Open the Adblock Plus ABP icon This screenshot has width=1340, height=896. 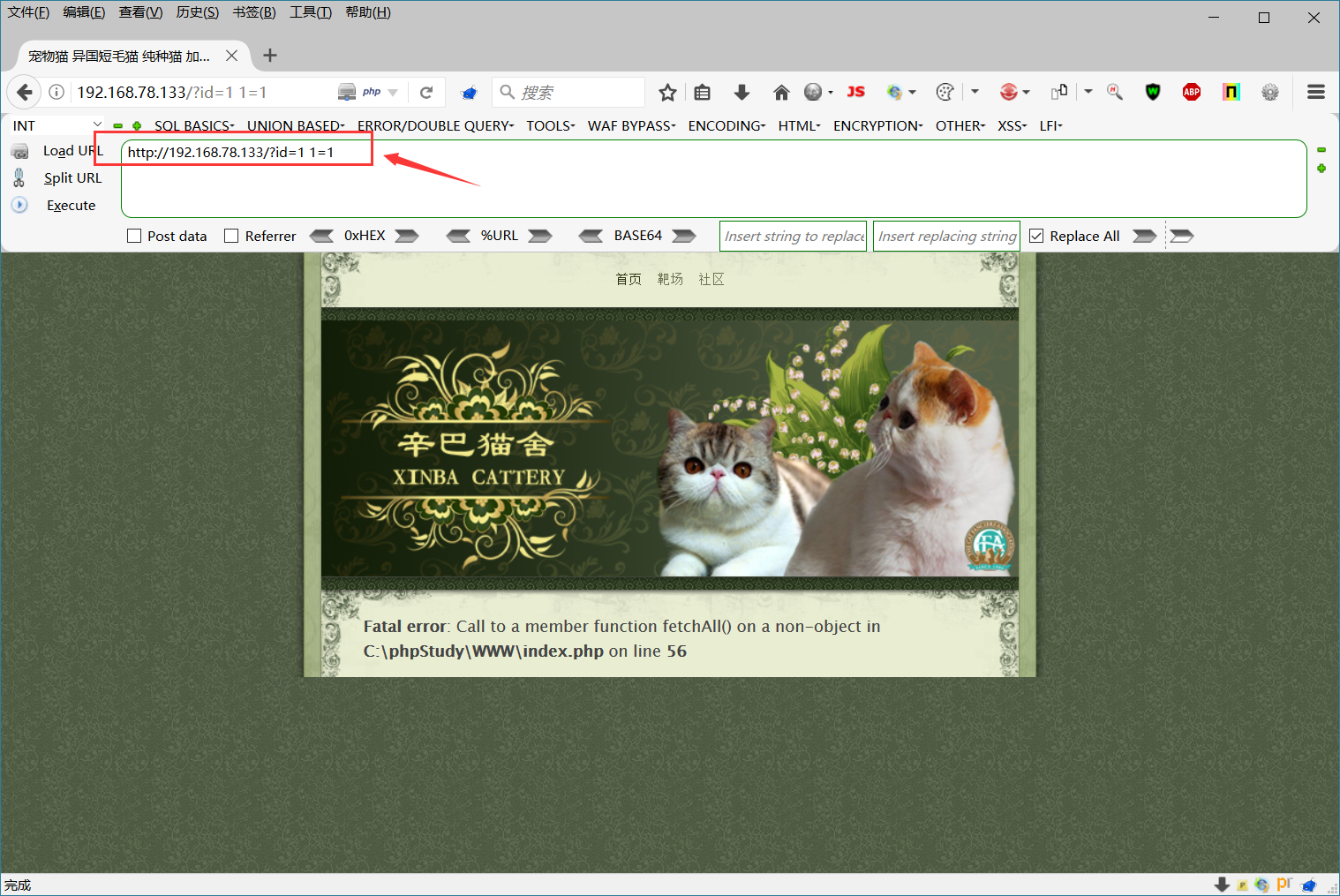point(1192,92)
